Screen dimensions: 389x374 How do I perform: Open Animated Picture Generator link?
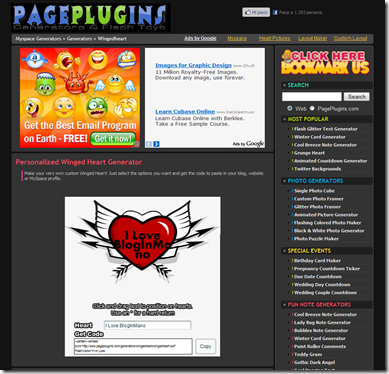[326, 215]
